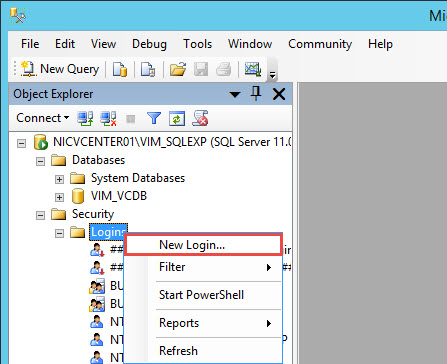Click the VIM_VCDB database cylinder icon
This screenshot has width=447, height=364.
pyautogui.click(x=78, y=196)
